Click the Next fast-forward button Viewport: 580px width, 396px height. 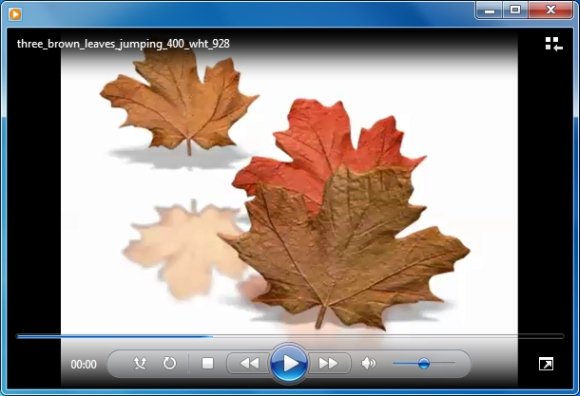coord(328,364)
